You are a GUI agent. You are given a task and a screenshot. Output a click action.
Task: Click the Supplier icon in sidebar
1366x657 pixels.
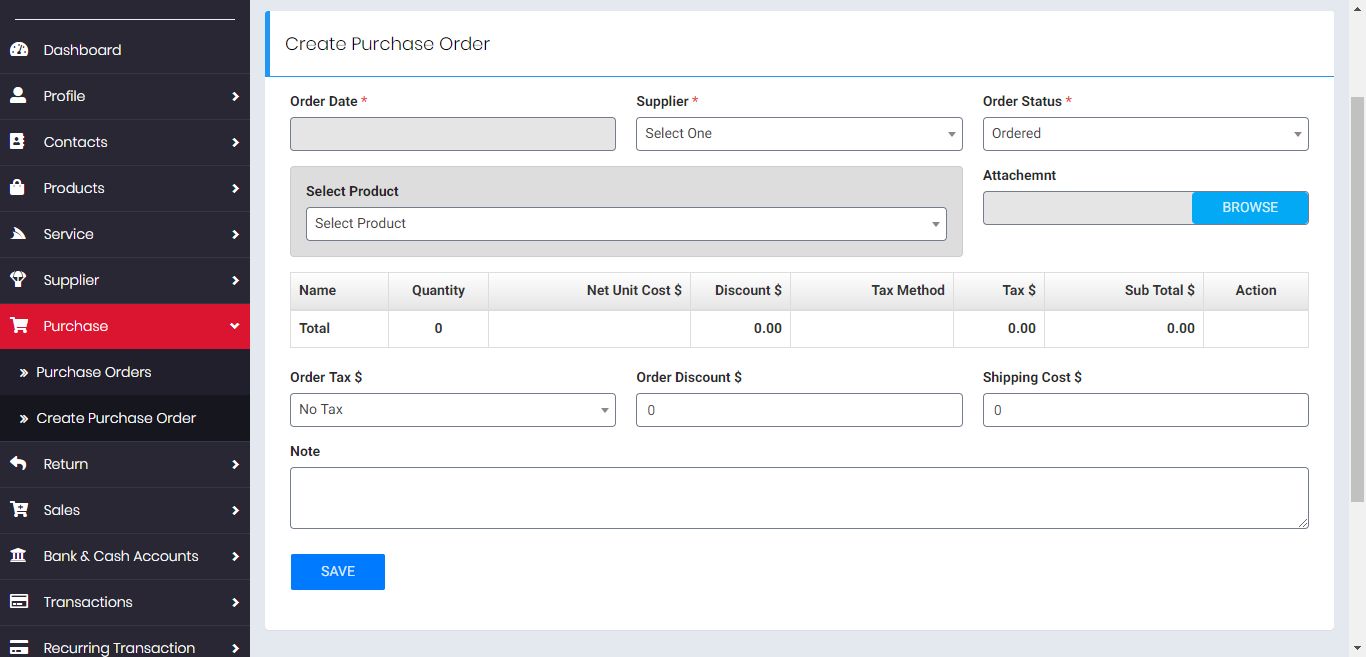click(18, 280)
